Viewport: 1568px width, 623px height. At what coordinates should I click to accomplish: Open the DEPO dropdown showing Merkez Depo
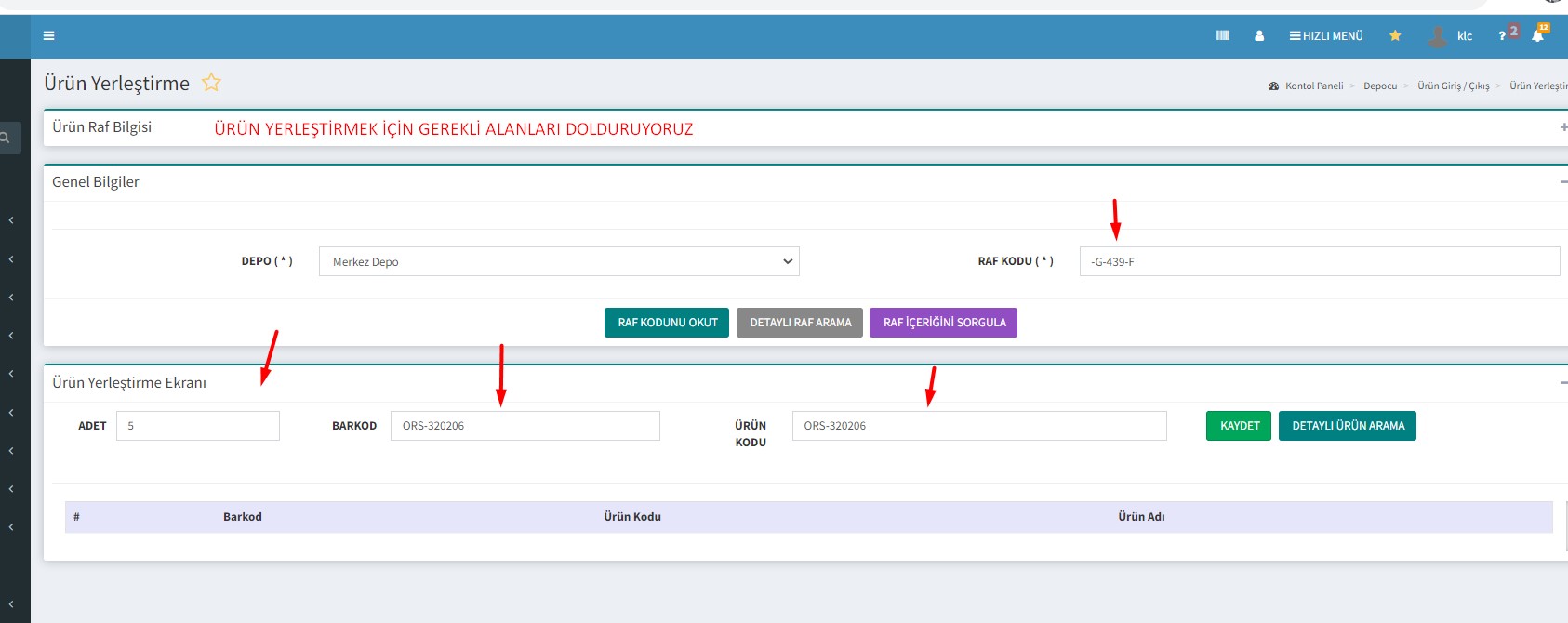pyautogui.click(x=559, y=261)
